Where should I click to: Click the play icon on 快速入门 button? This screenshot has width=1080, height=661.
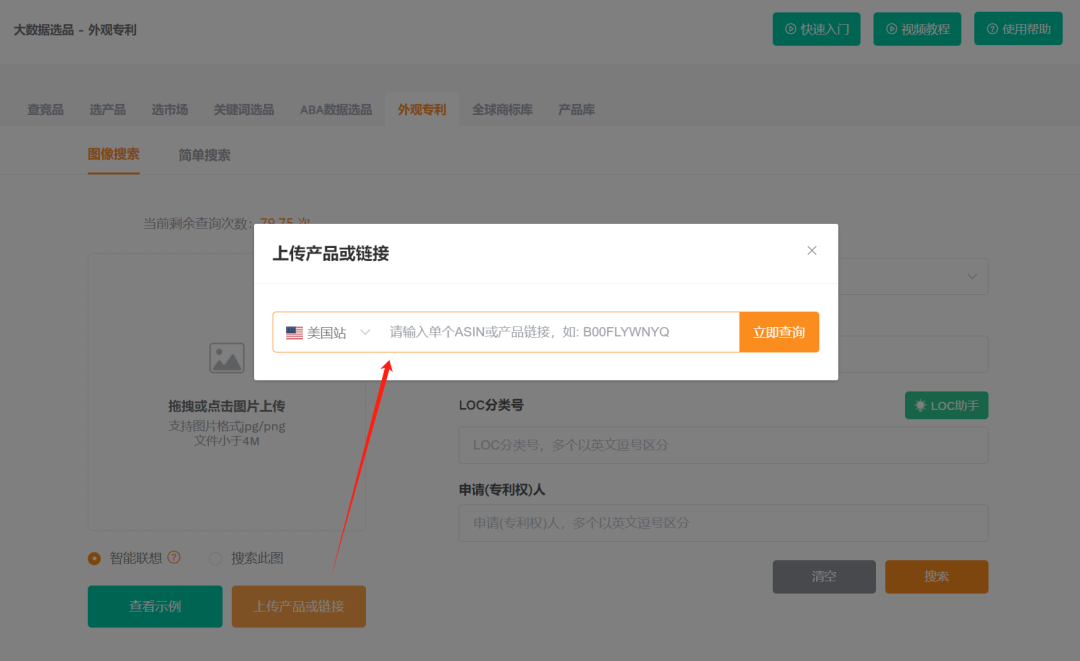coord(789,28)
